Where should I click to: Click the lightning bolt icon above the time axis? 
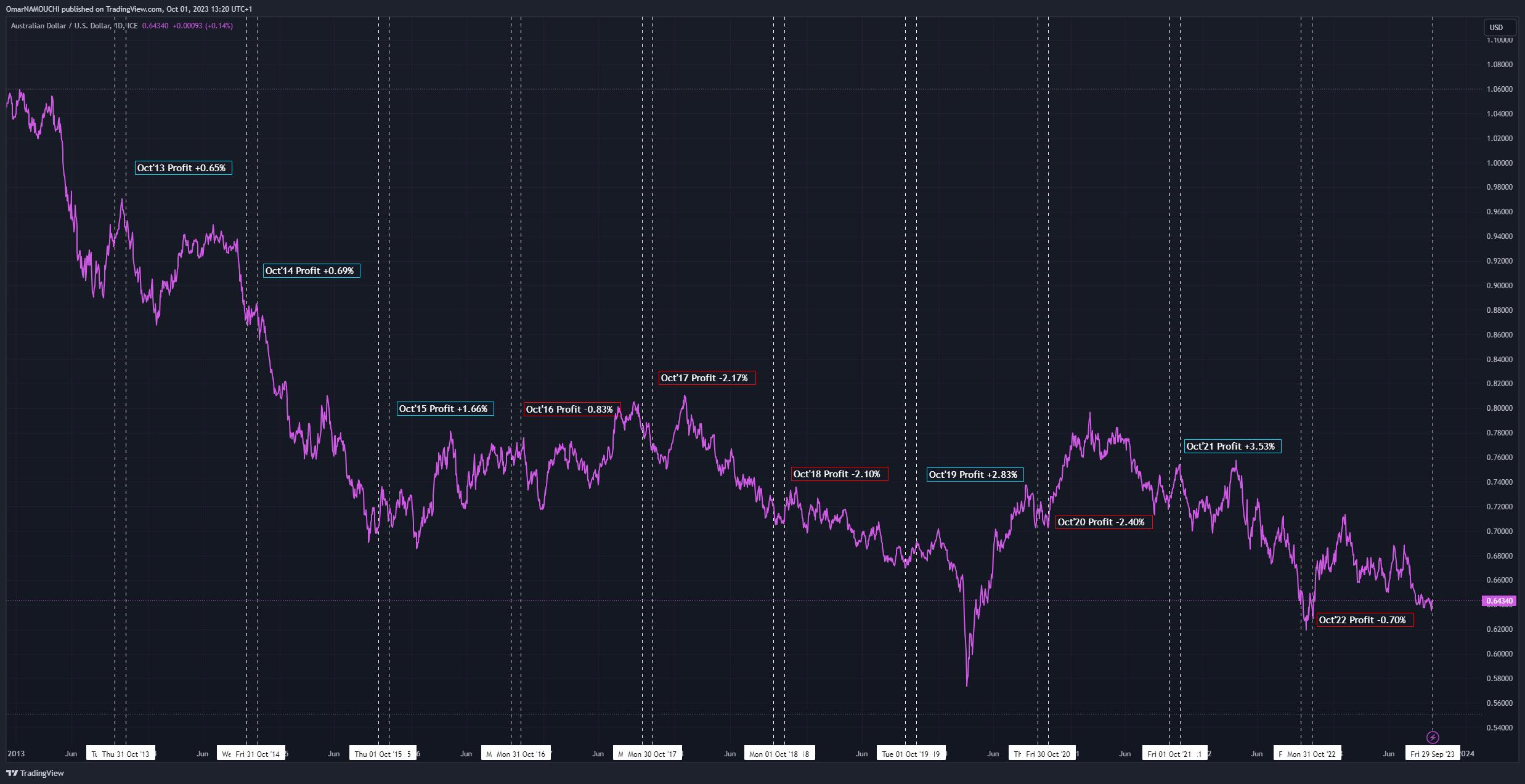pyautogui.click(x=1433, y=737)
